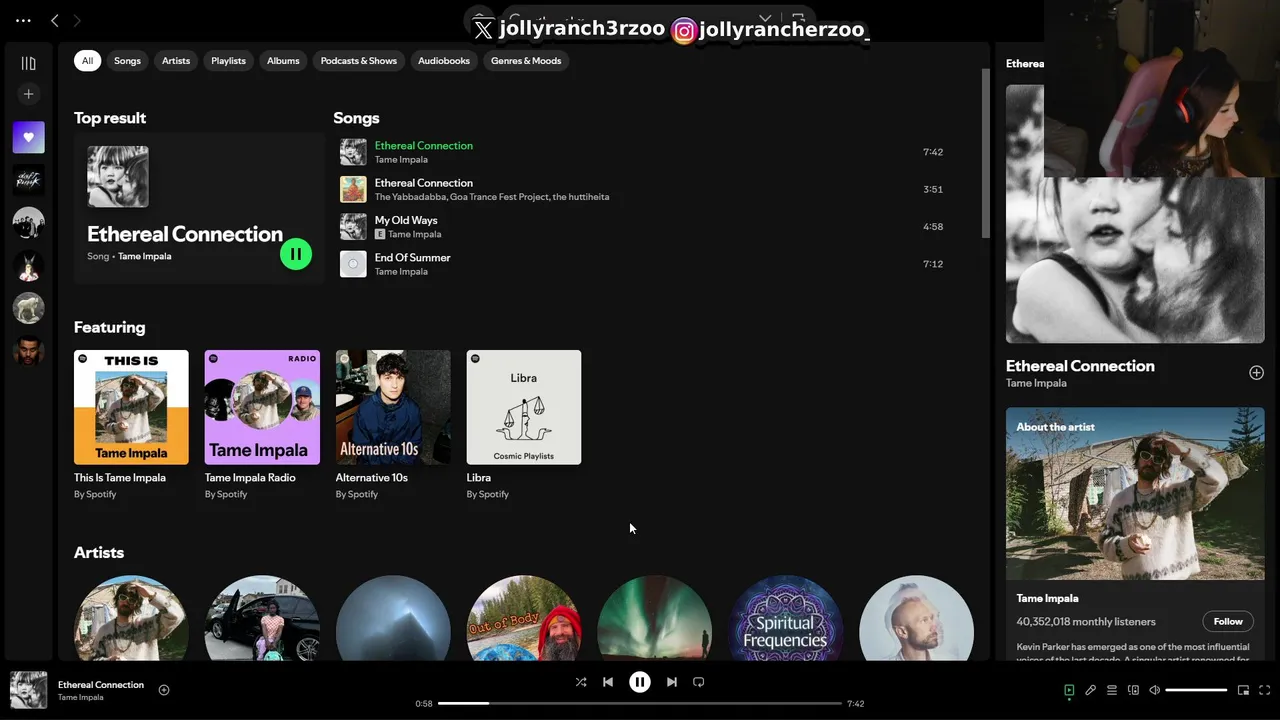Screen dimensions: 1280x720
Task: Skip to next track
Action: coord(672,682)
